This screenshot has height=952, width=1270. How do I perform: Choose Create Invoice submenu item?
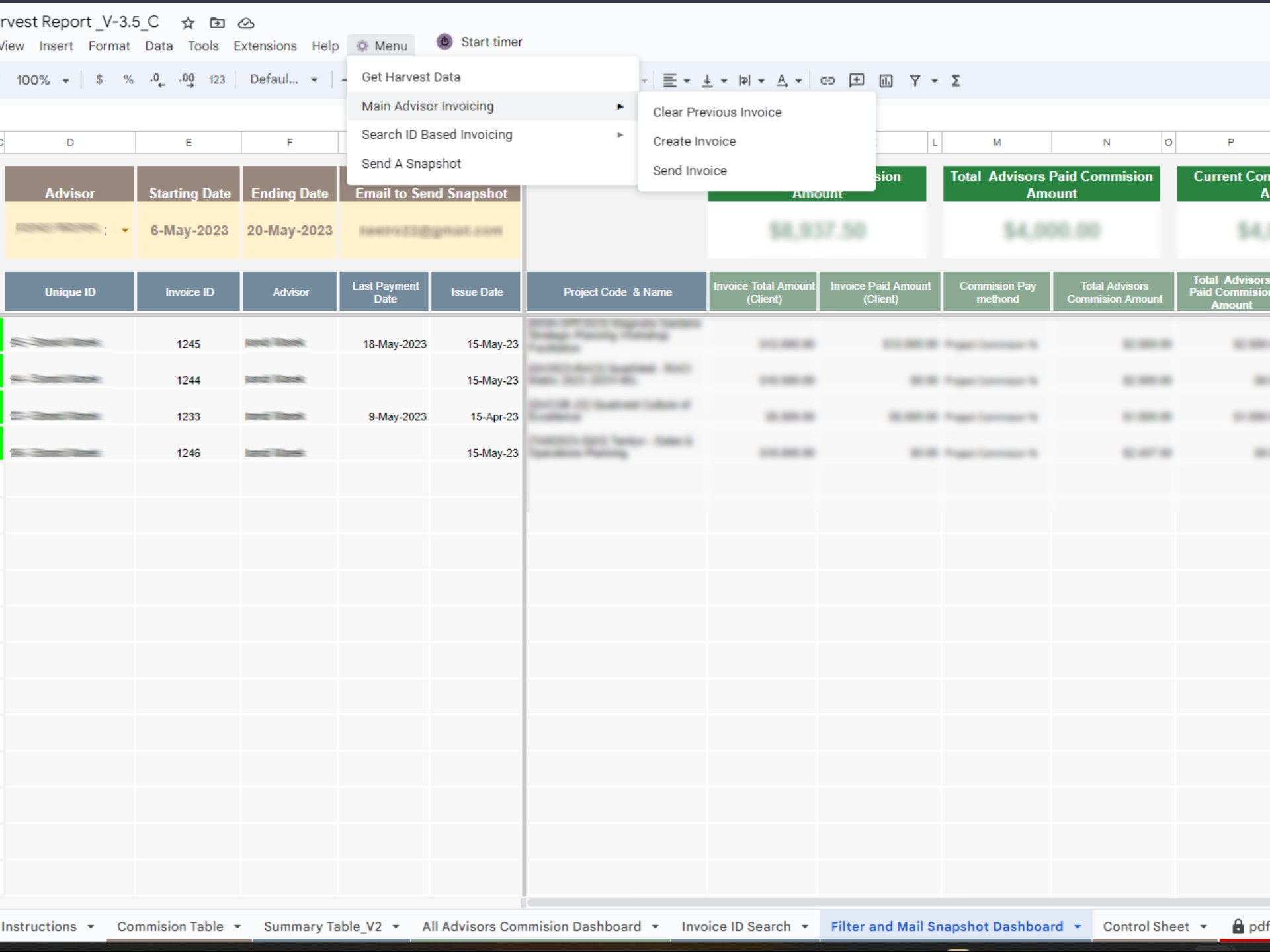point(757,141)
